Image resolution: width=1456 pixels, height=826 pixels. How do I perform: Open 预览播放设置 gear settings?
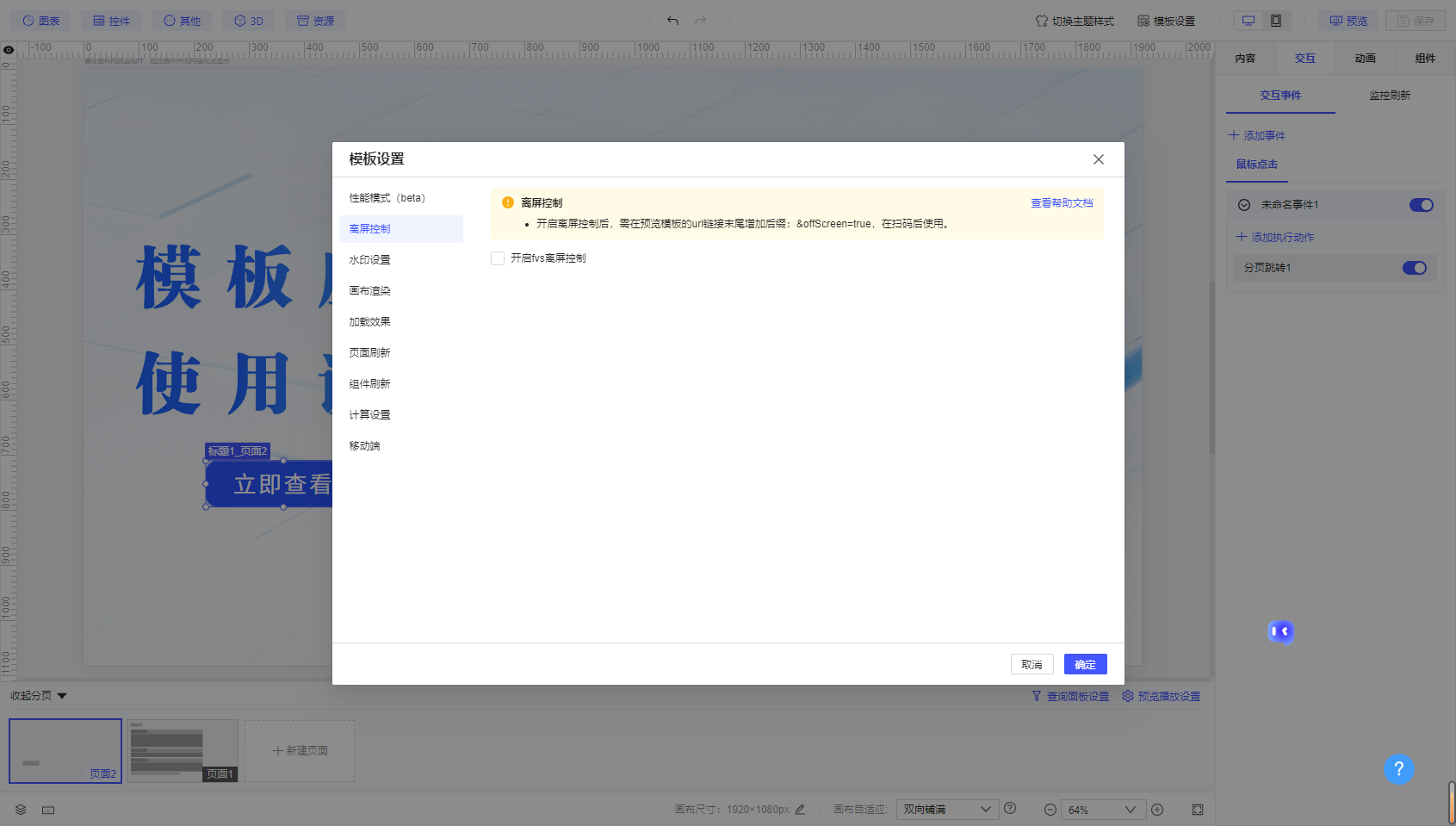(x=1161, y=696)
